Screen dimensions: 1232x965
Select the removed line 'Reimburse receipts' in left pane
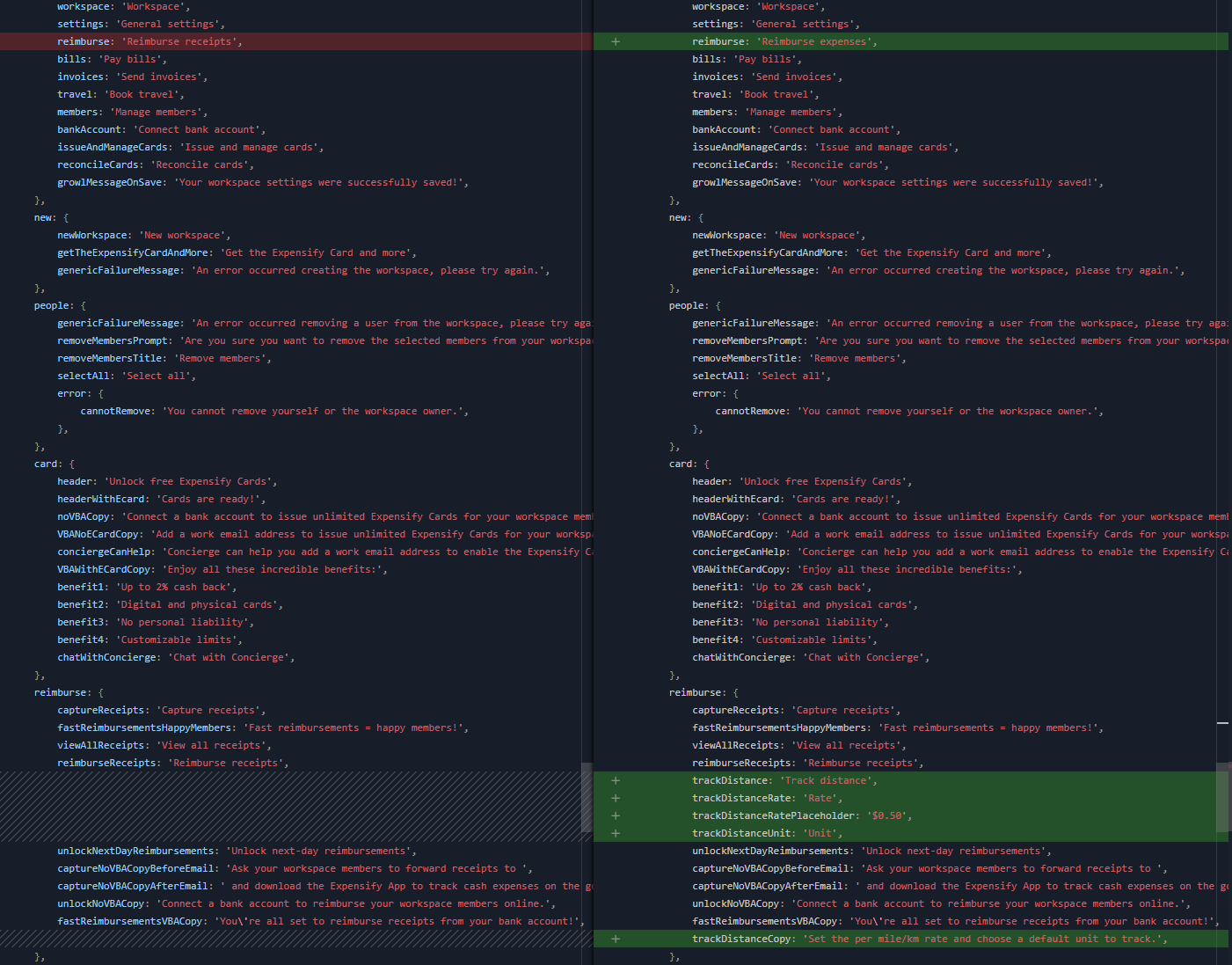(x=296, y=41)
